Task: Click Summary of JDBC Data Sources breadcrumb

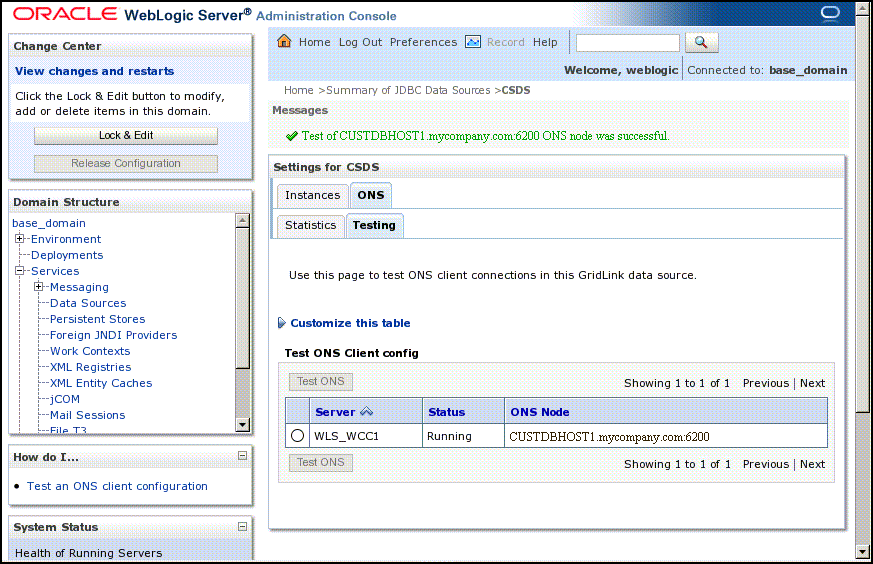Action: click(408, 90)
